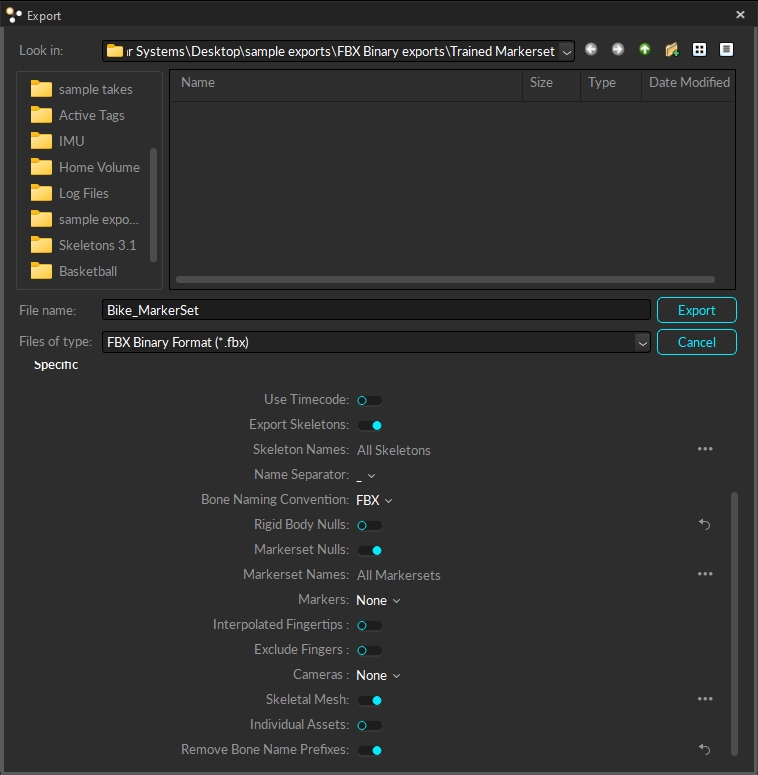758x775 pixels.
Task: Open the Bone Naming Convention dropdown
Action: [374, 500]
